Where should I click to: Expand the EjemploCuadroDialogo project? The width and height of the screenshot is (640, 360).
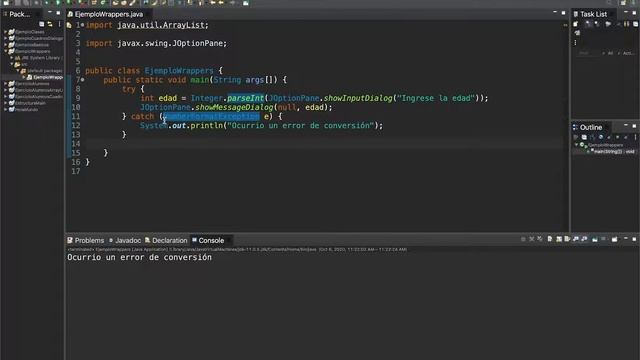click(x=5, y=38)
